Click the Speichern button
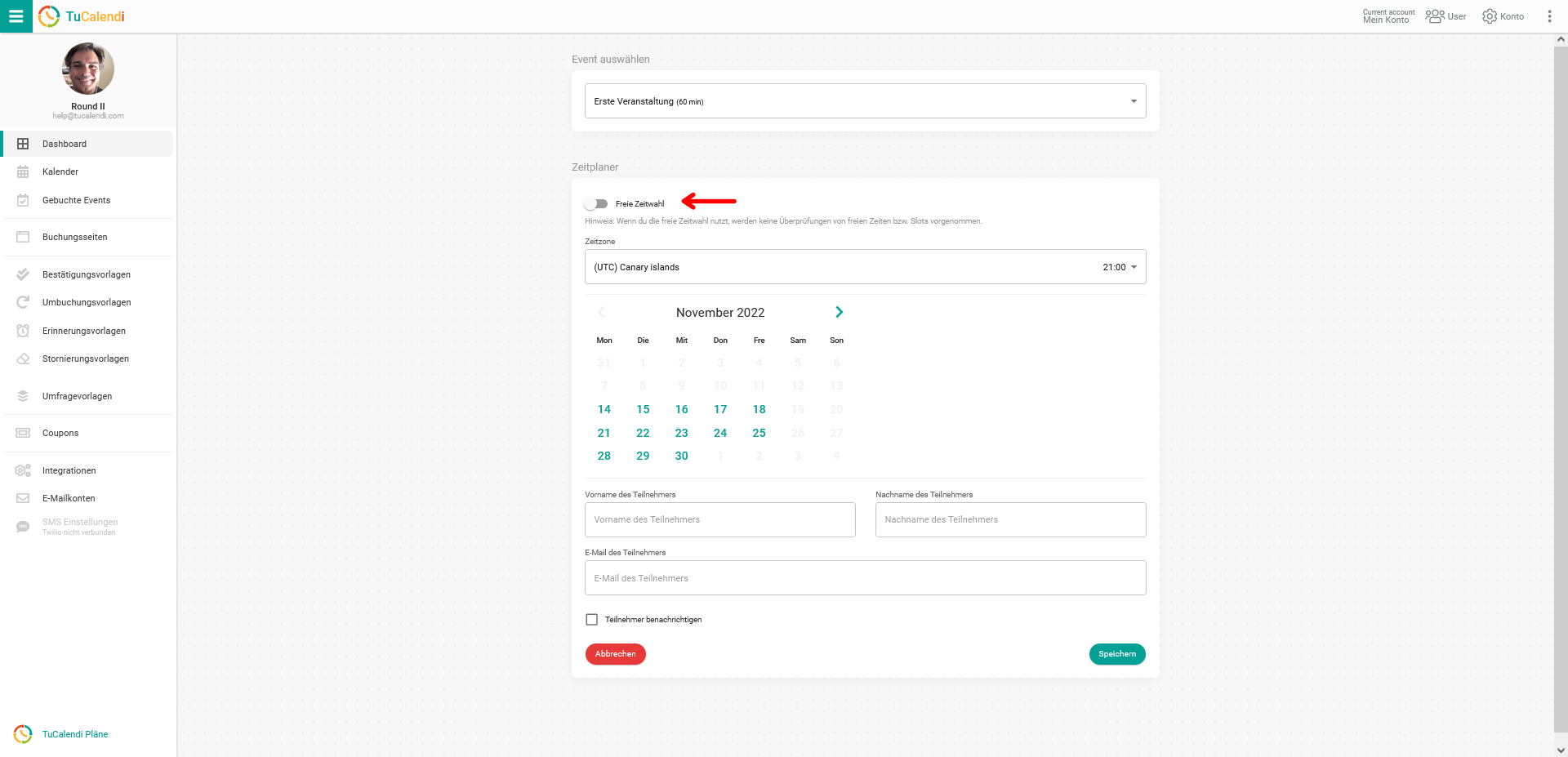 coord(1117,654)
